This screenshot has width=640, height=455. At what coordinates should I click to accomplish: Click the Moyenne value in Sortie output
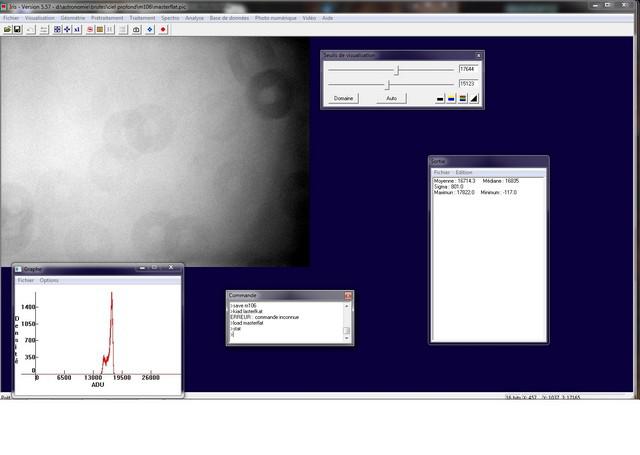click(454, 181)
